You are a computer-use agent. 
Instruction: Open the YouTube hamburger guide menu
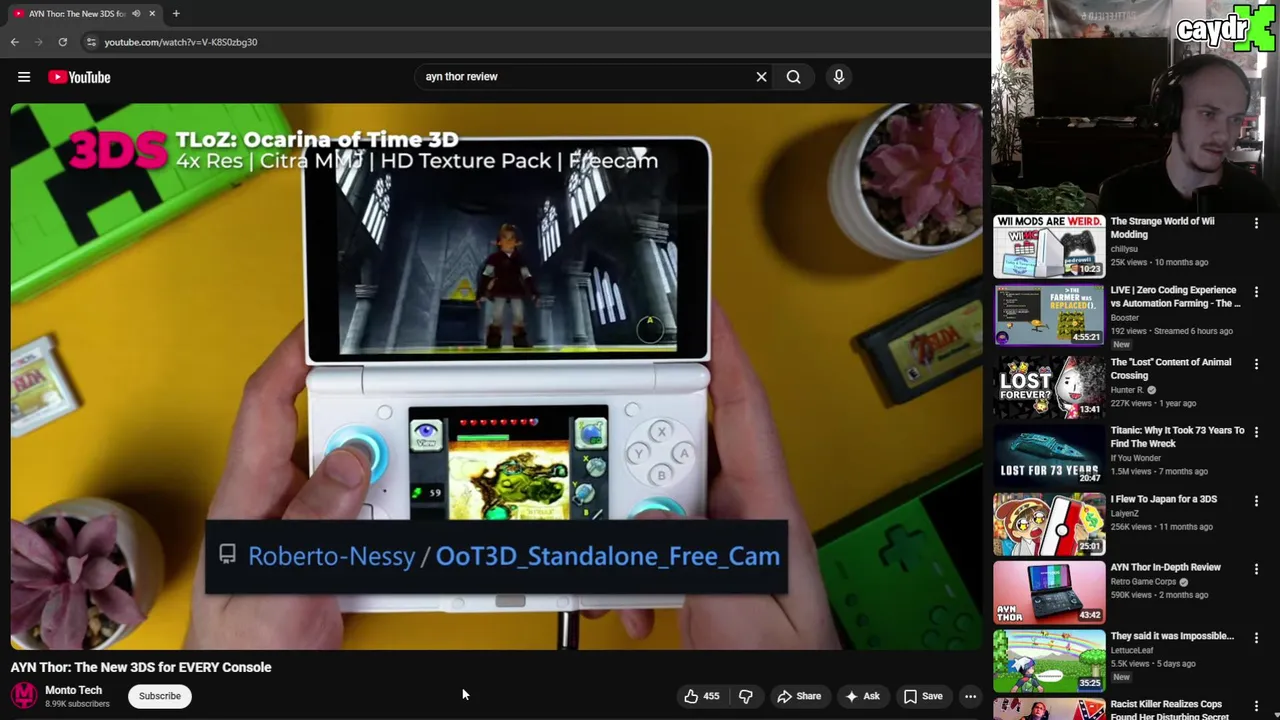tap(24, 77)
